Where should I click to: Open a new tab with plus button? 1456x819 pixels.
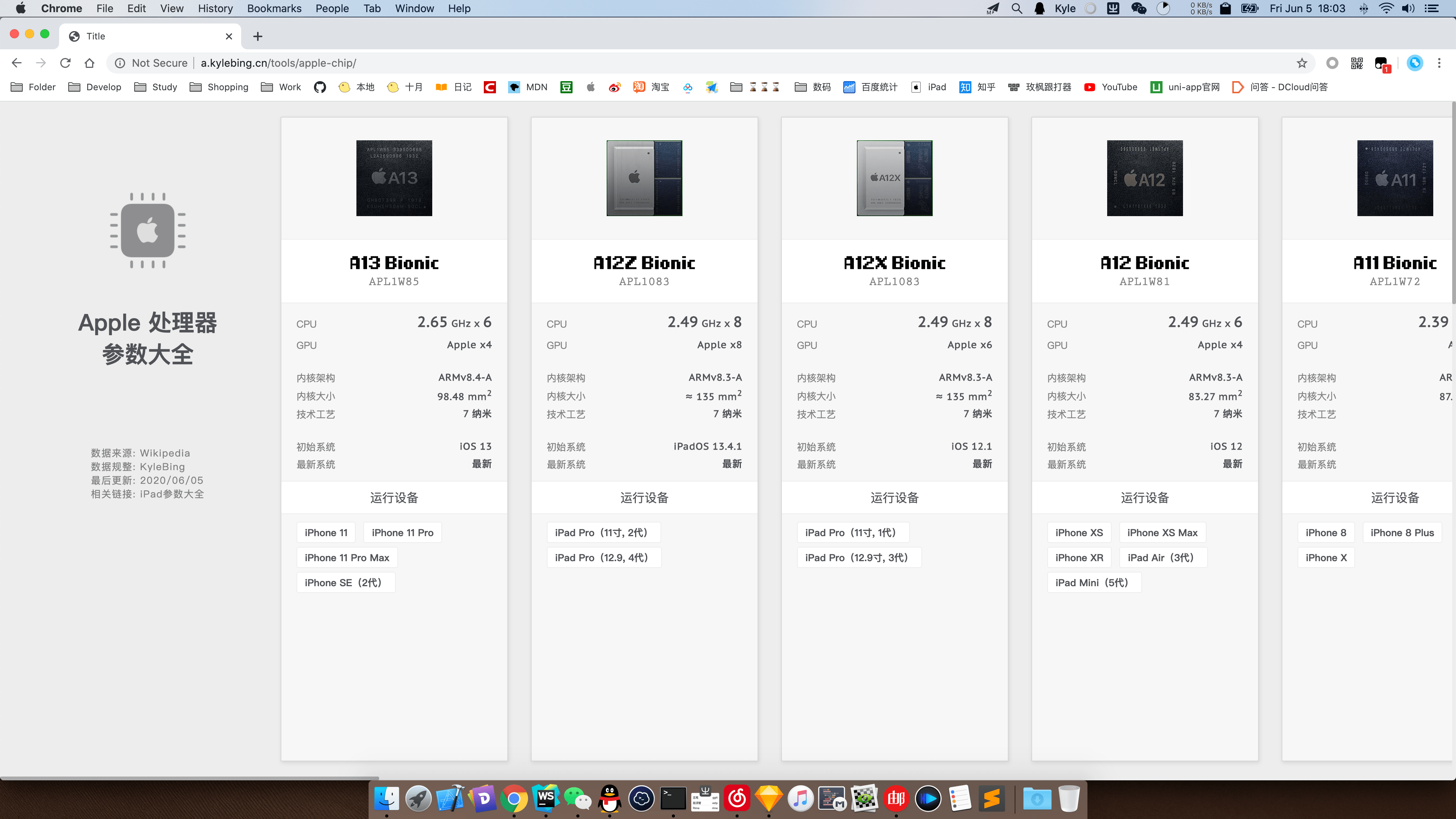click(258, 36)
